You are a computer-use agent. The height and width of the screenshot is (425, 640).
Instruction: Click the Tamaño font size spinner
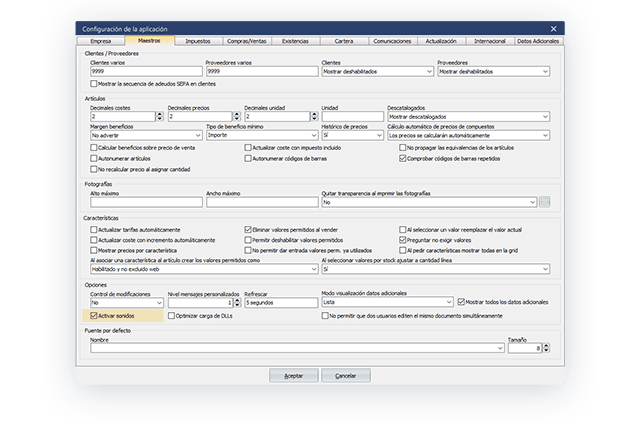click(x=545, y=348)
